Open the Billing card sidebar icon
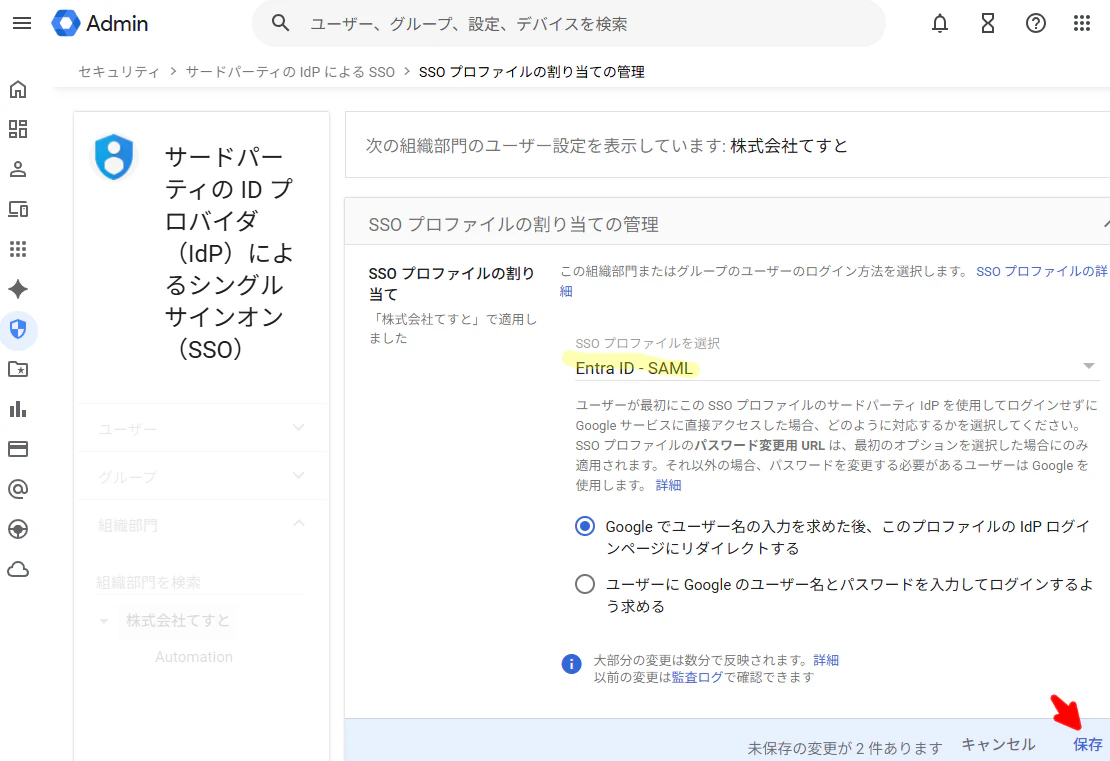The height and width of the screenshot is (761, 1110). 18,449
